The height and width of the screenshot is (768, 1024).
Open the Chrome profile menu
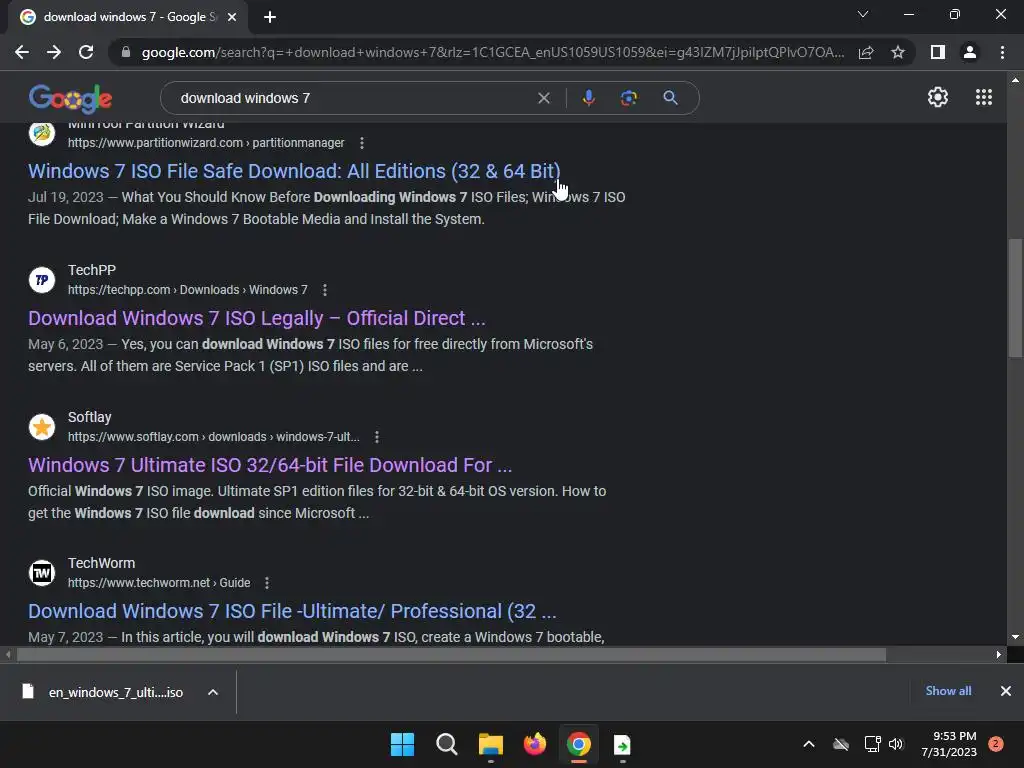coord(970,52)
